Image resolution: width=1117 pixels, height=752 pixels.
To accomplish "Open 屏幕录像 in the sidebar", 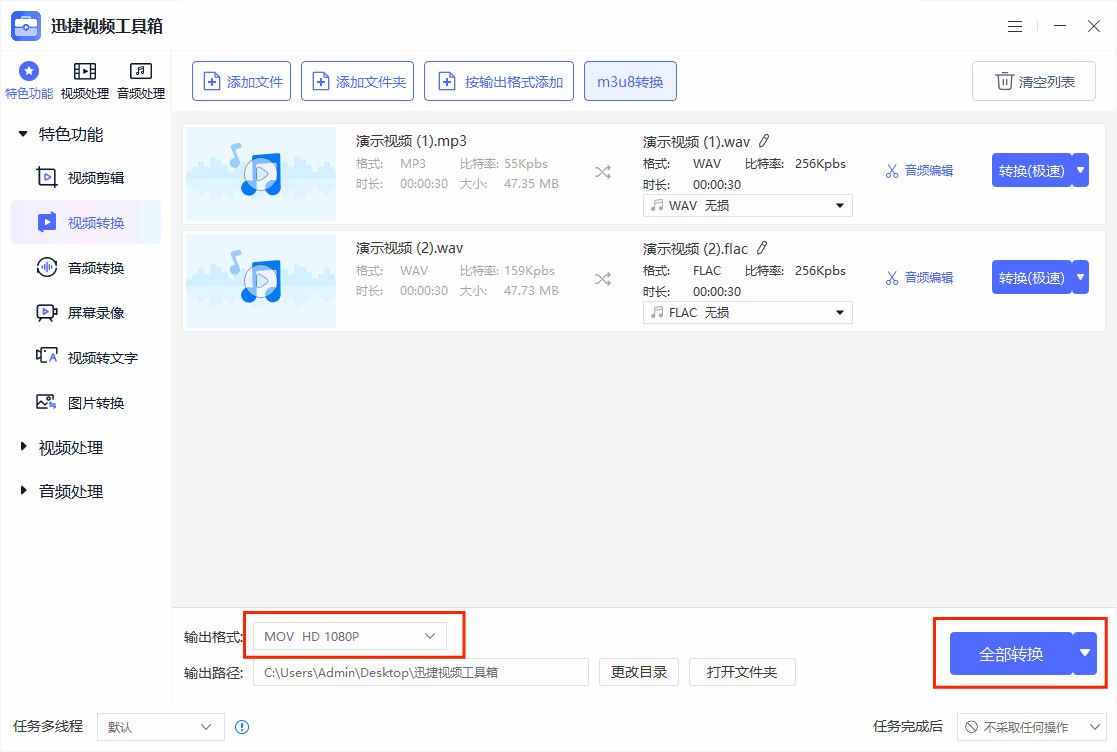I will click(85, 313).
